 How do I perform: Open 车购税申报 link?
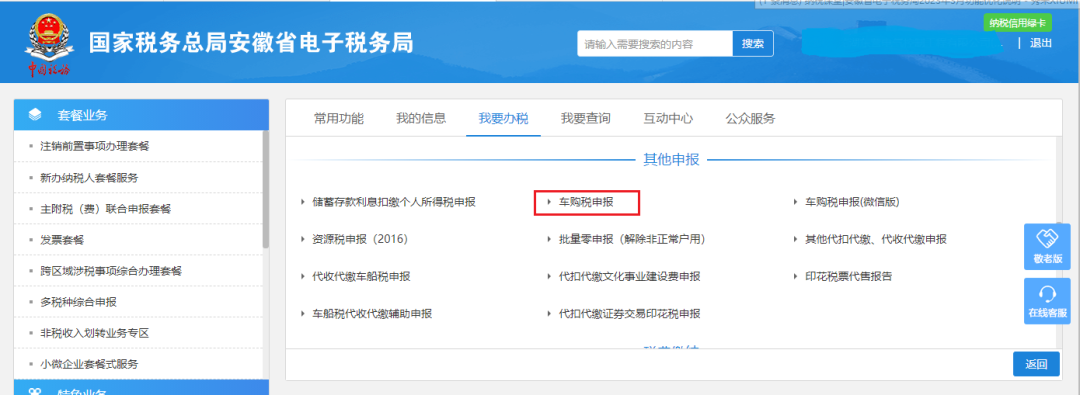586,202
